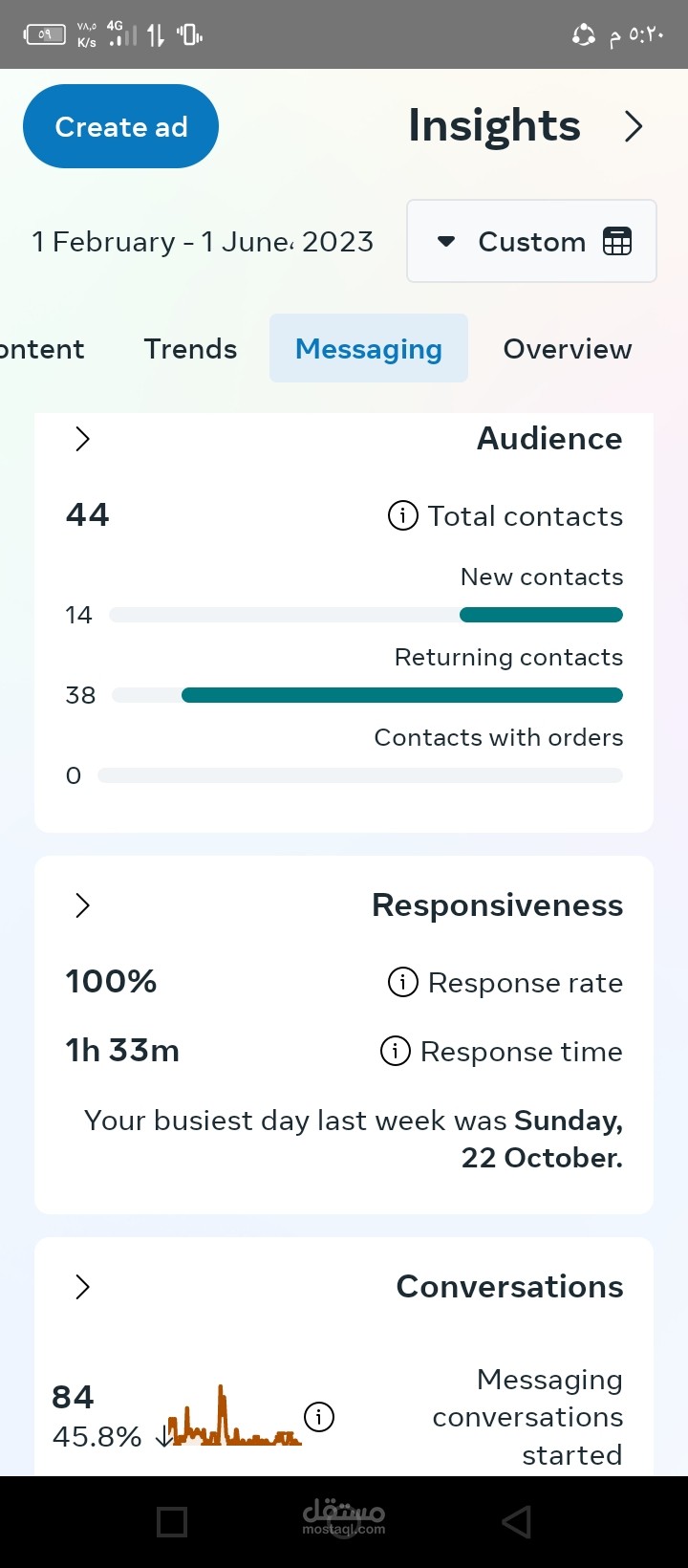Tap the calendar icon in date selector
688x1568 pixels.
point(617,242)
